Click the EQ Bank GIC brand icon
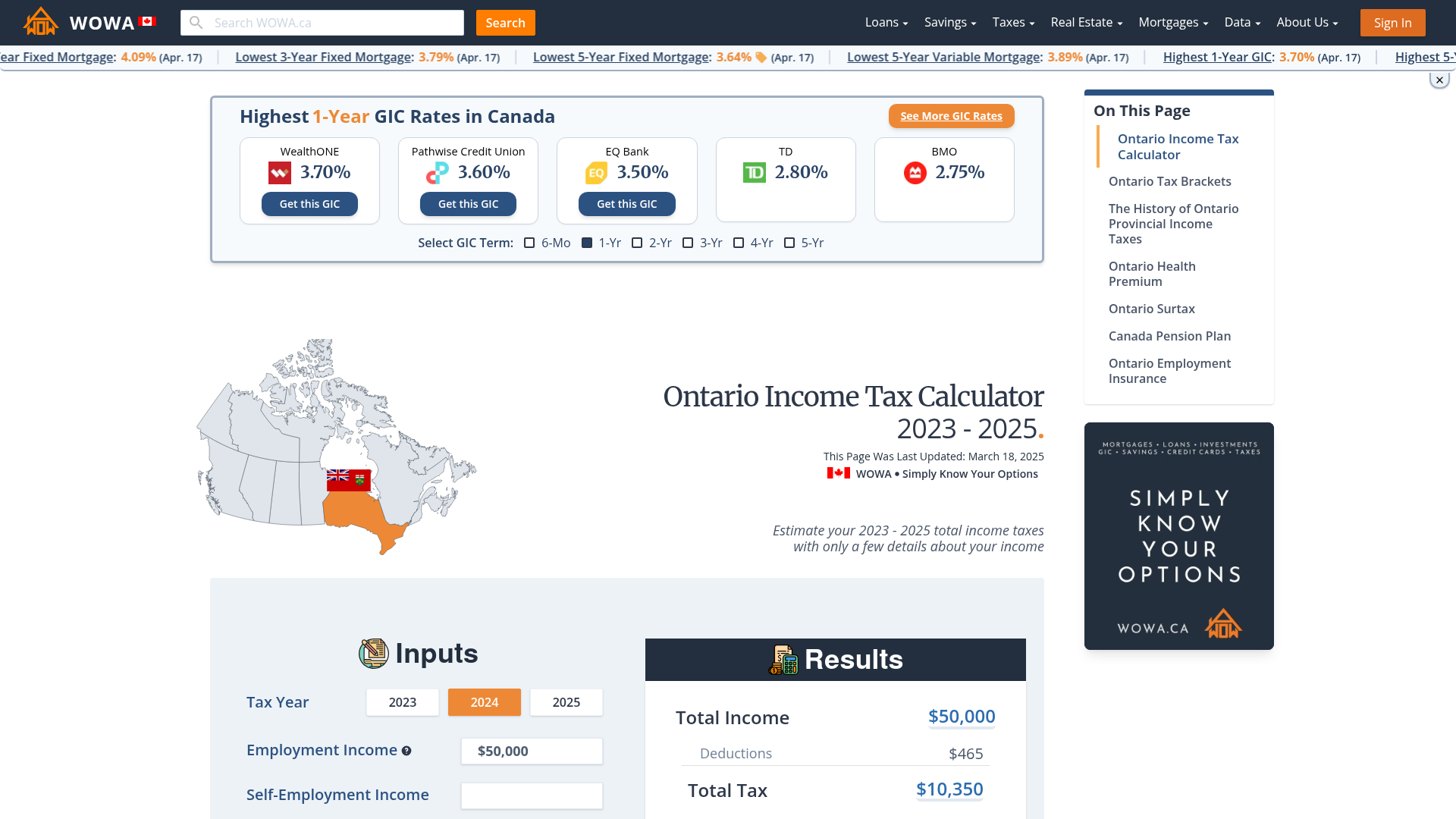This screenshot has width=1456, height=819. click(595, 173)
